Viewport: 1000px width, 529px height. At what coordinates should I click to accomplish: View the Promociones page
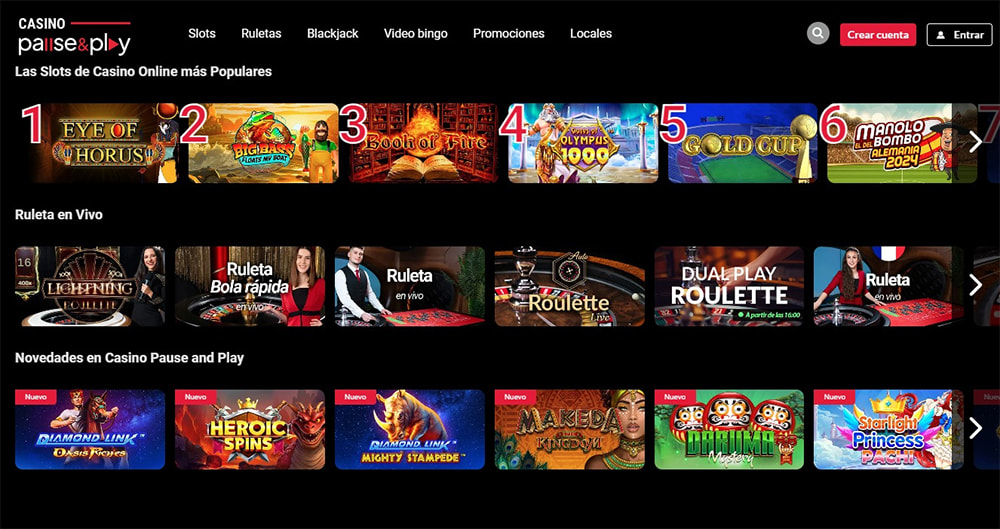508,34
